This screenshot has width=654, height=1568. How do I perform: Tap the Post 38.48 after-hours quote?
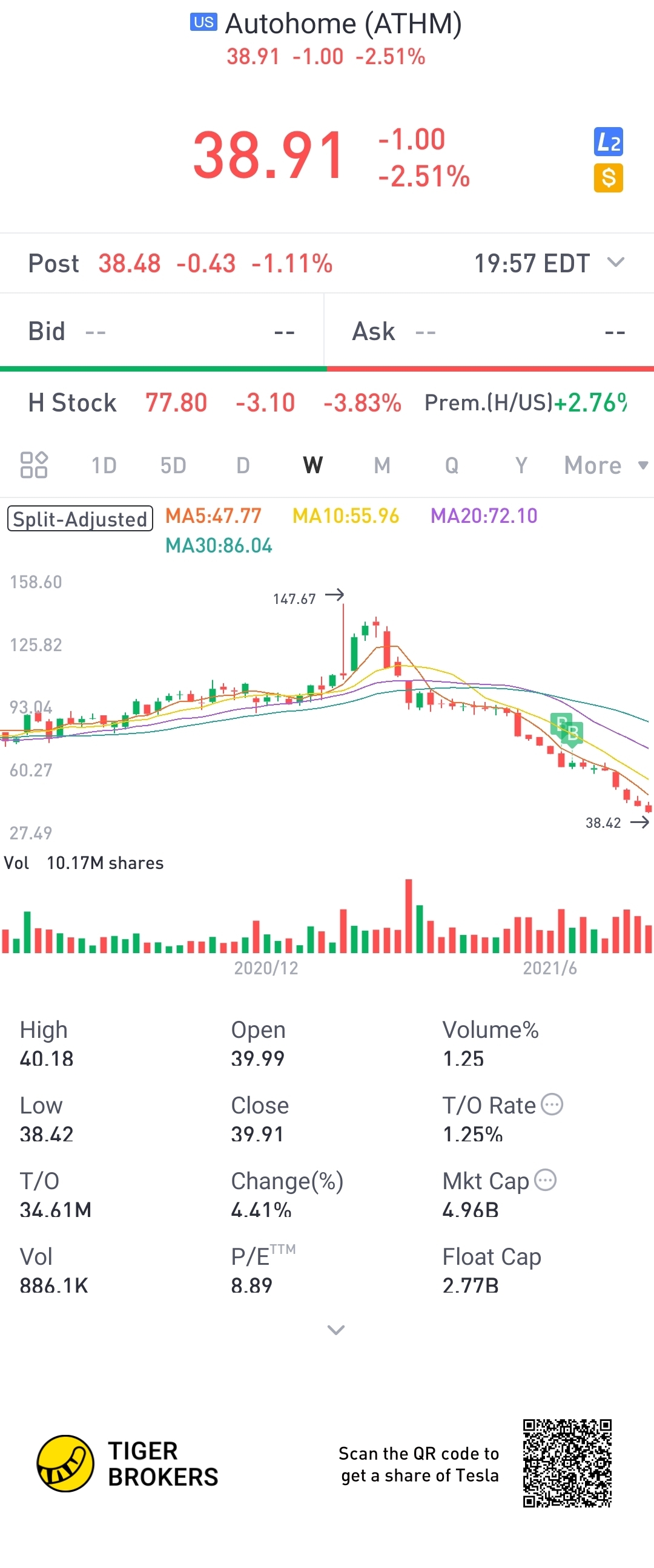[180, 264]
